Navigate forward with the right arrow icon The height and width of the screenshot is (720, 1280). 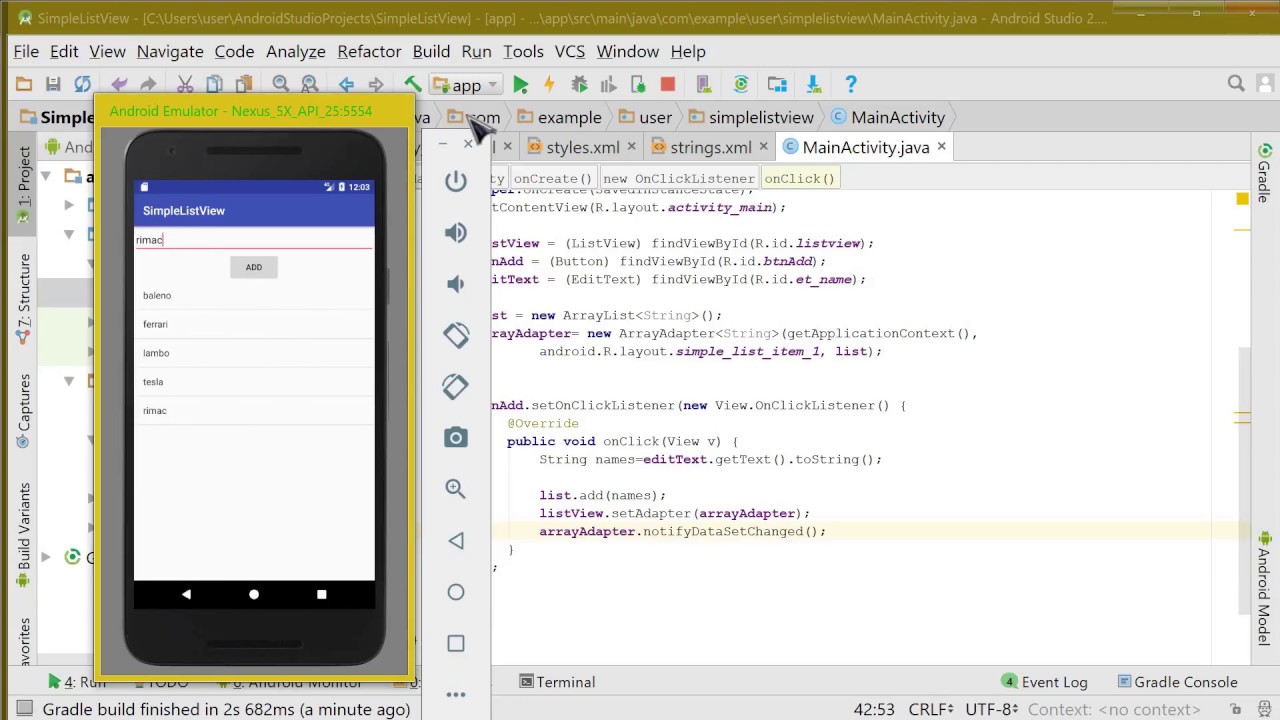point(376,85)
